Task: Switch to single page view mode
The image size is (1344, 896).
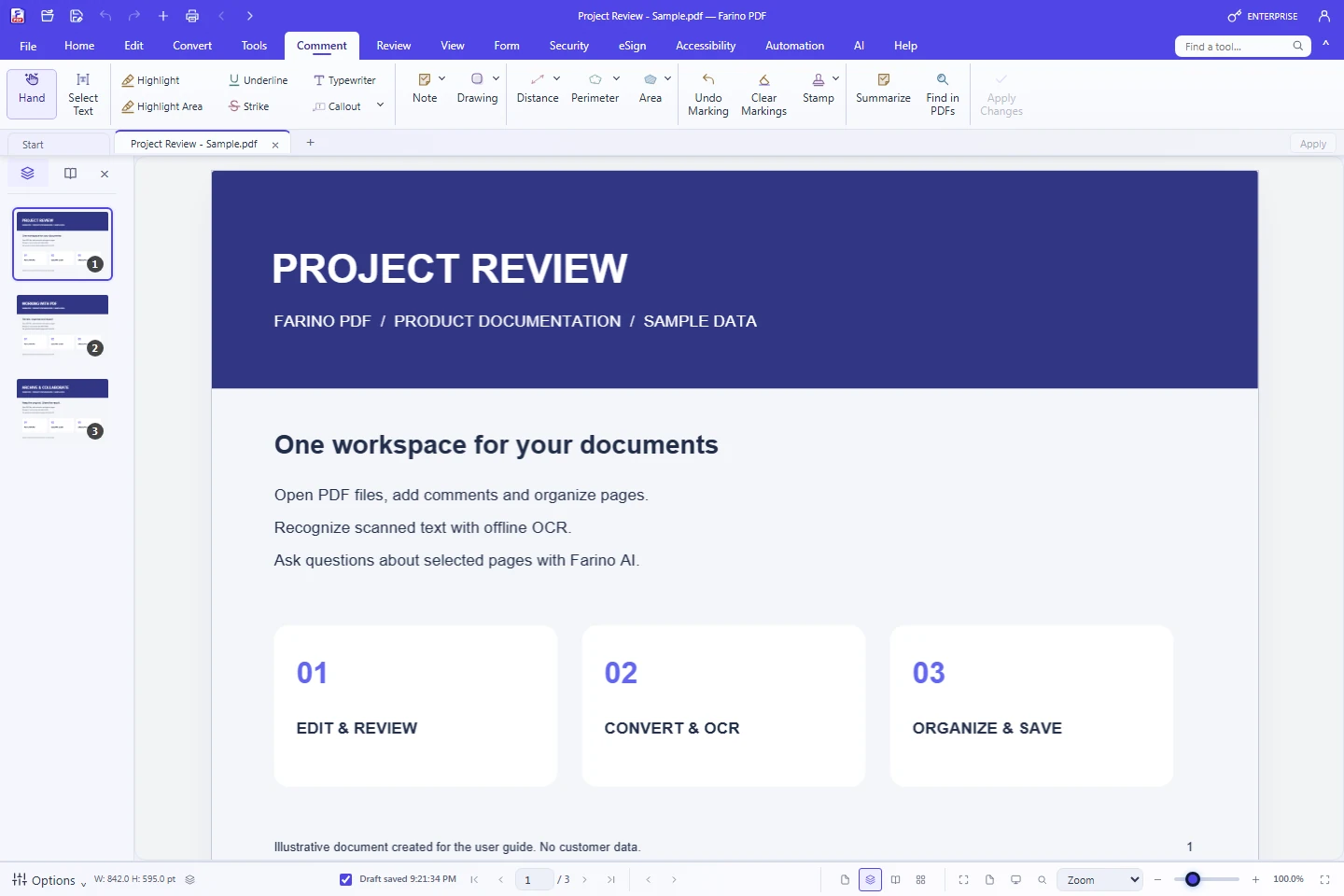Action: [845, 879]
